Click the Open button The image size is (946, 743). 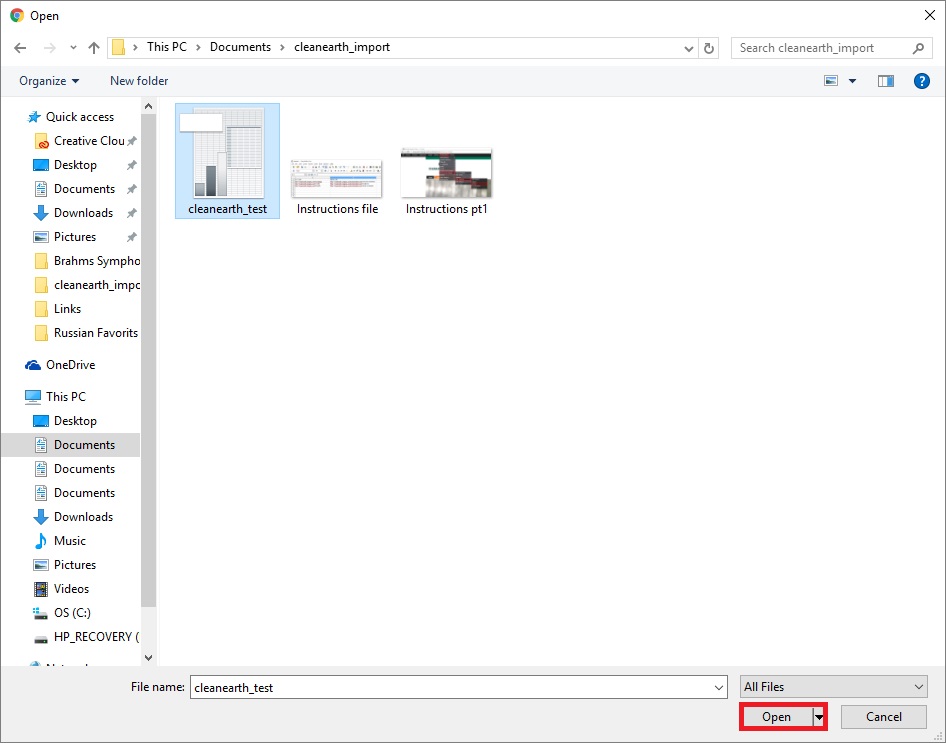click(x=776, y=717)
